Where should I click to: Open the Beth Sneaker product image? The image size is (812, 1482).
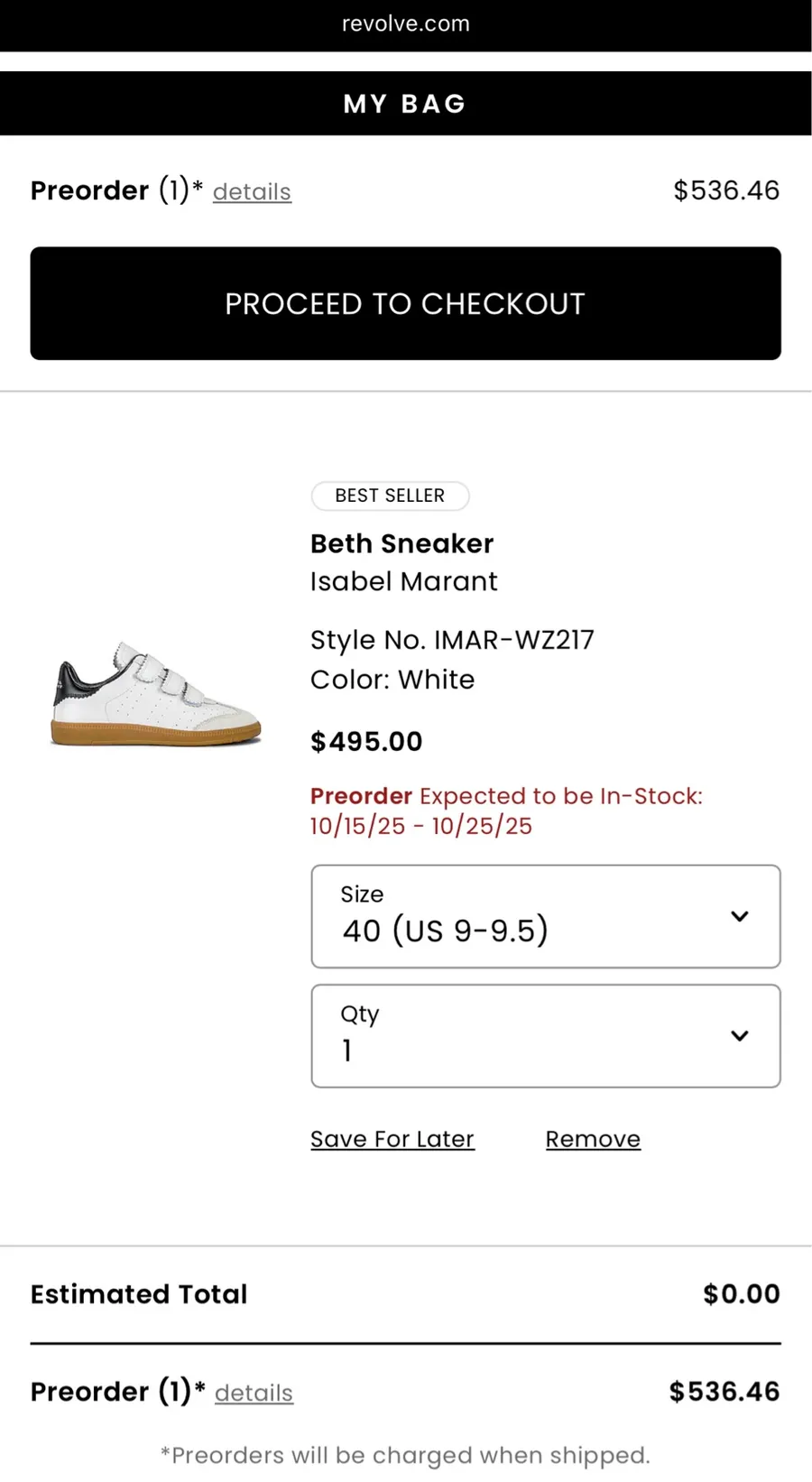coord(156,692)
